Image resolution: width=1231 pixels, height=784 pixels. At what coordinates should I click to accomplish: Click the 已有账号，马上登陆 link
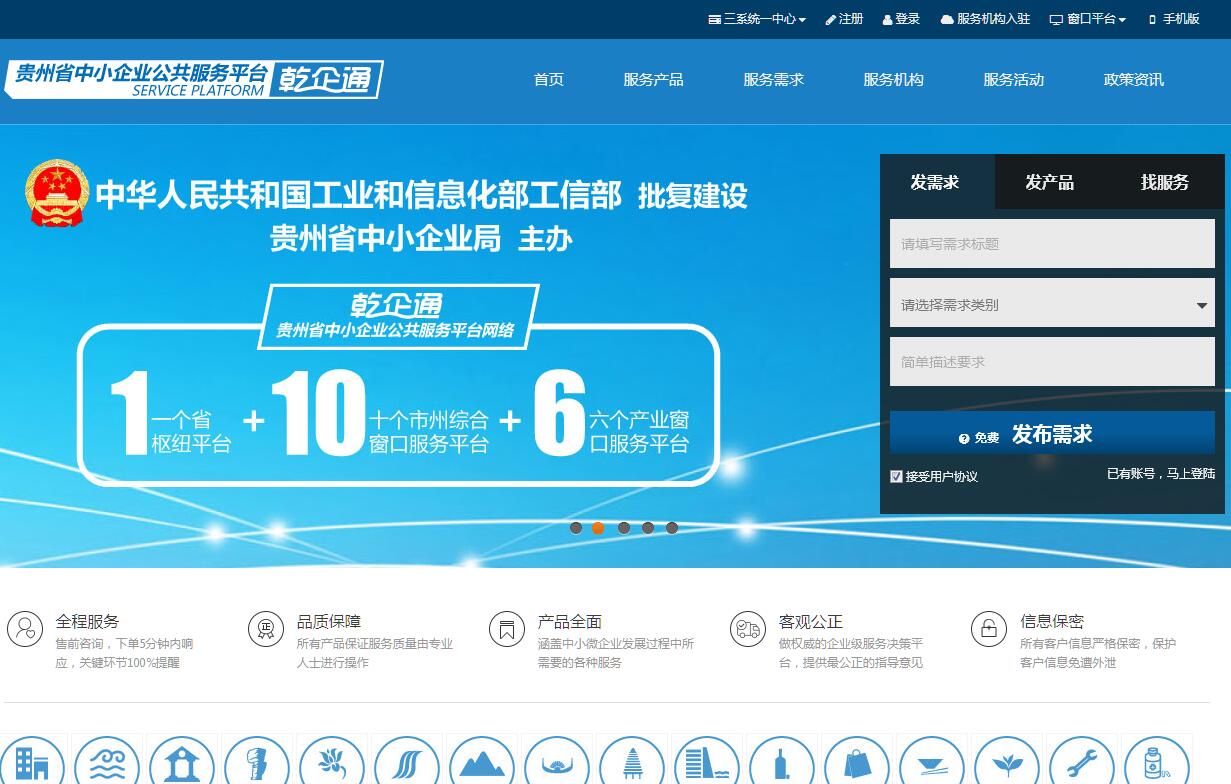(x=1160, y=474)
